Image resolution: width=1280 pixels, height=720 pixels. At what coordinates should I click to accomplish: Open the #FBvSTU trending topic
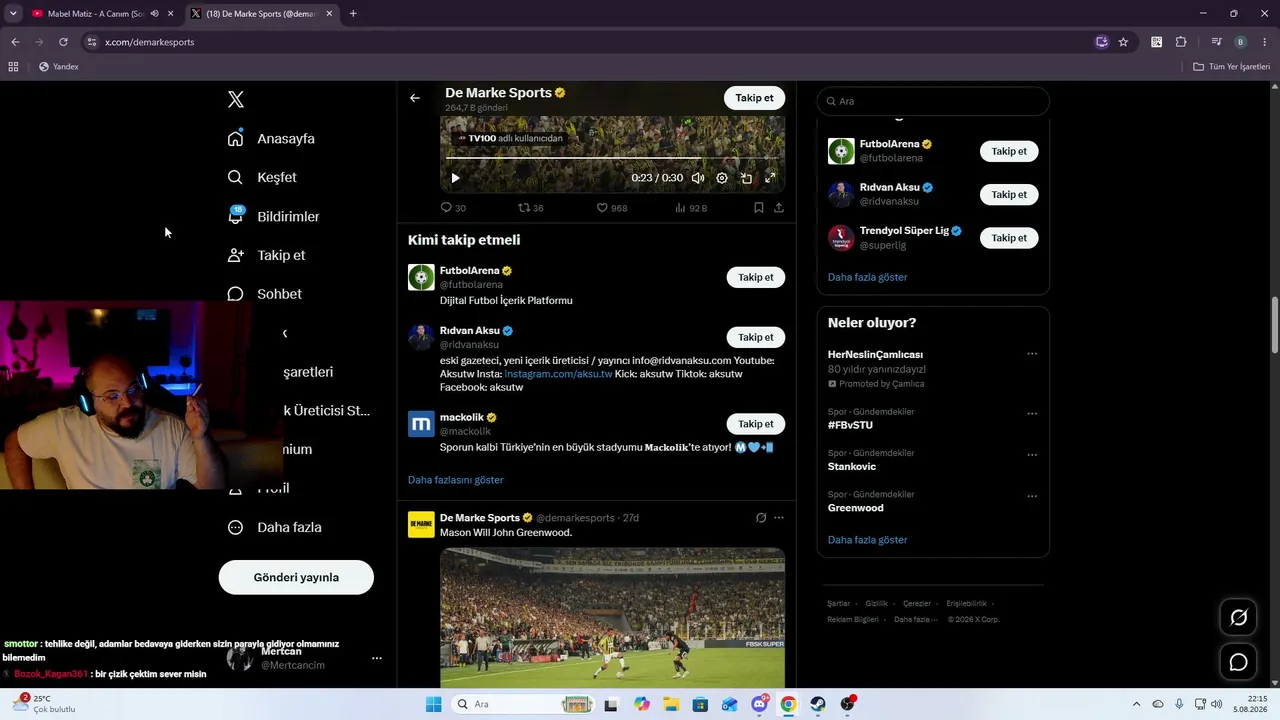[850, 425]
